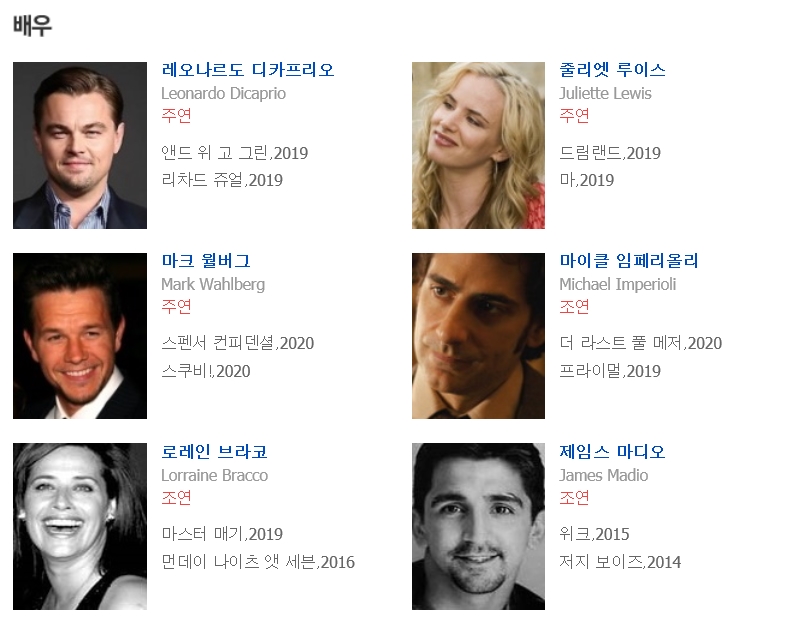Select the photo beside the James Madio entry
This screenshot has height=629, width=790.
coord(478,526)
